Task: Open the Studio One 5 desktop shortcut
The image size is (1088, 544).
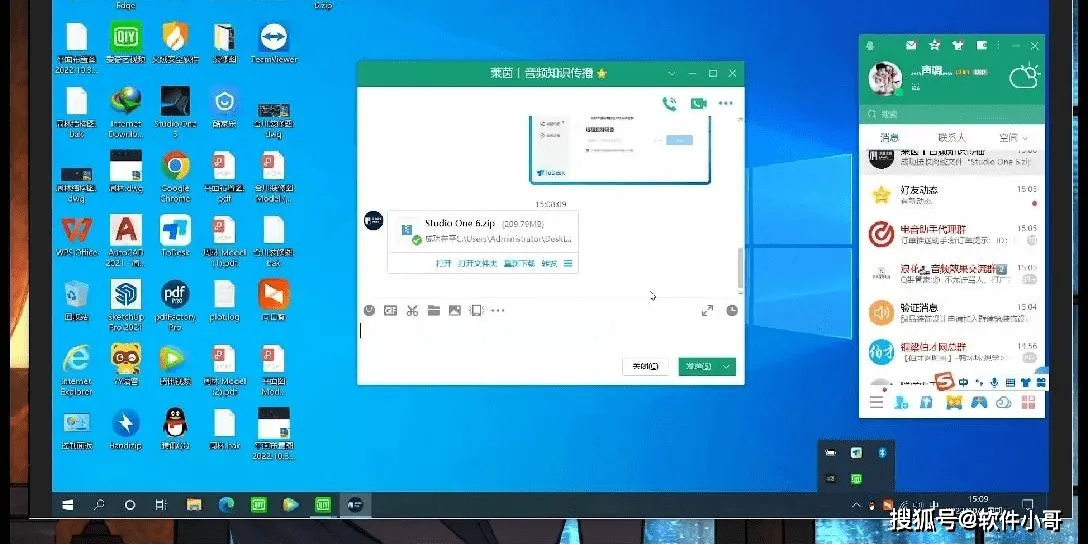Action: (176, 112)
